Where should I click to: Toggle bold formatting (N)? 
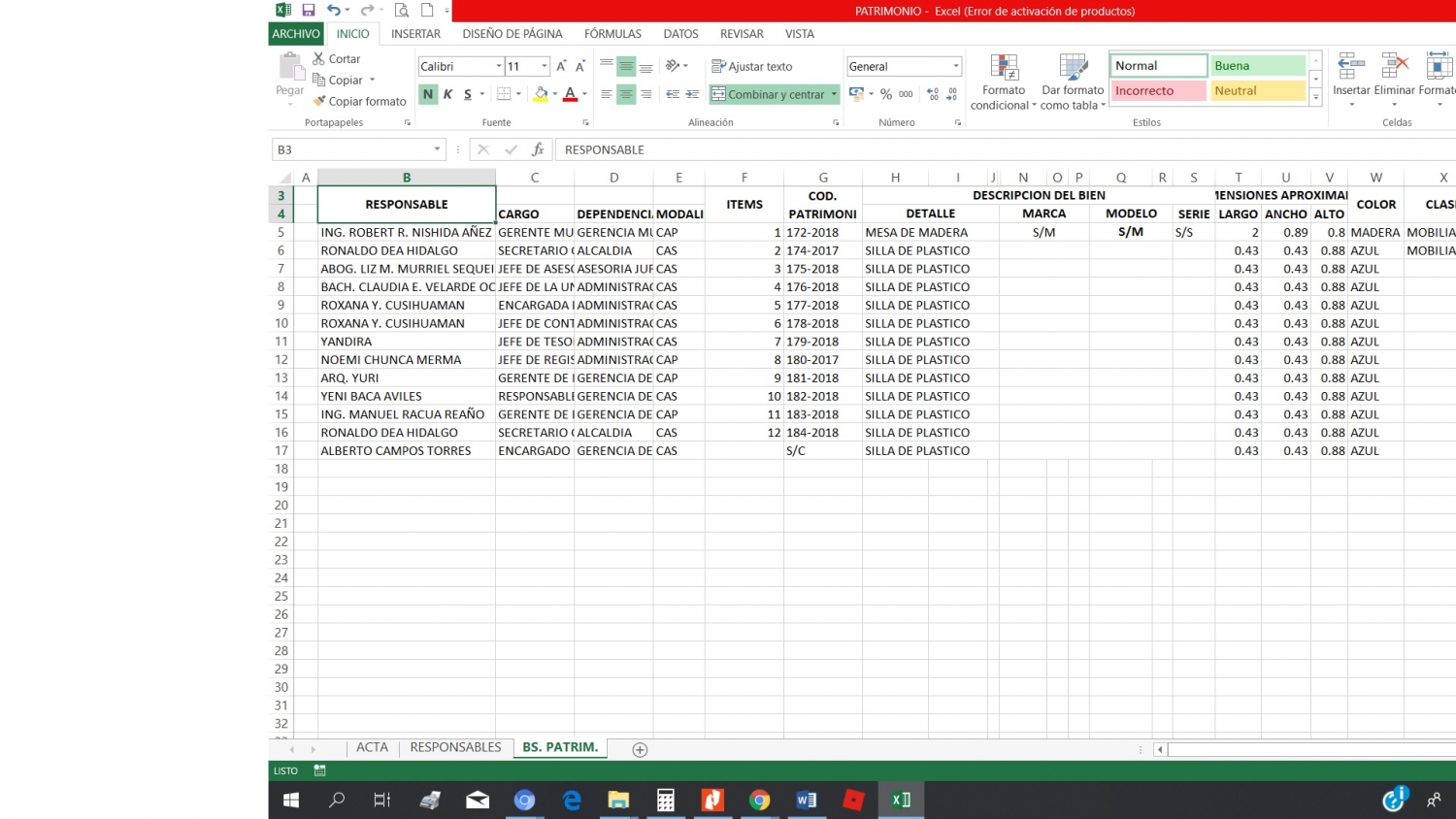tap(428, 94)
